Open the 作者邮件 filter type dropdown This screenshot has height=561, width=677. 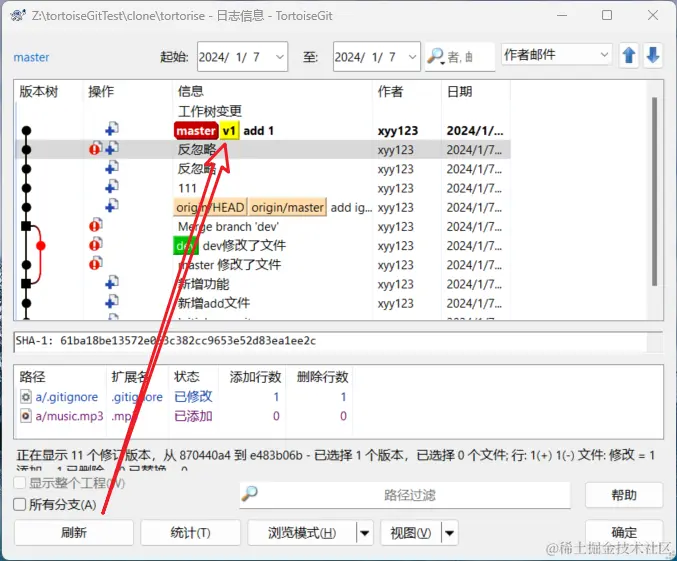pos(604,55)
